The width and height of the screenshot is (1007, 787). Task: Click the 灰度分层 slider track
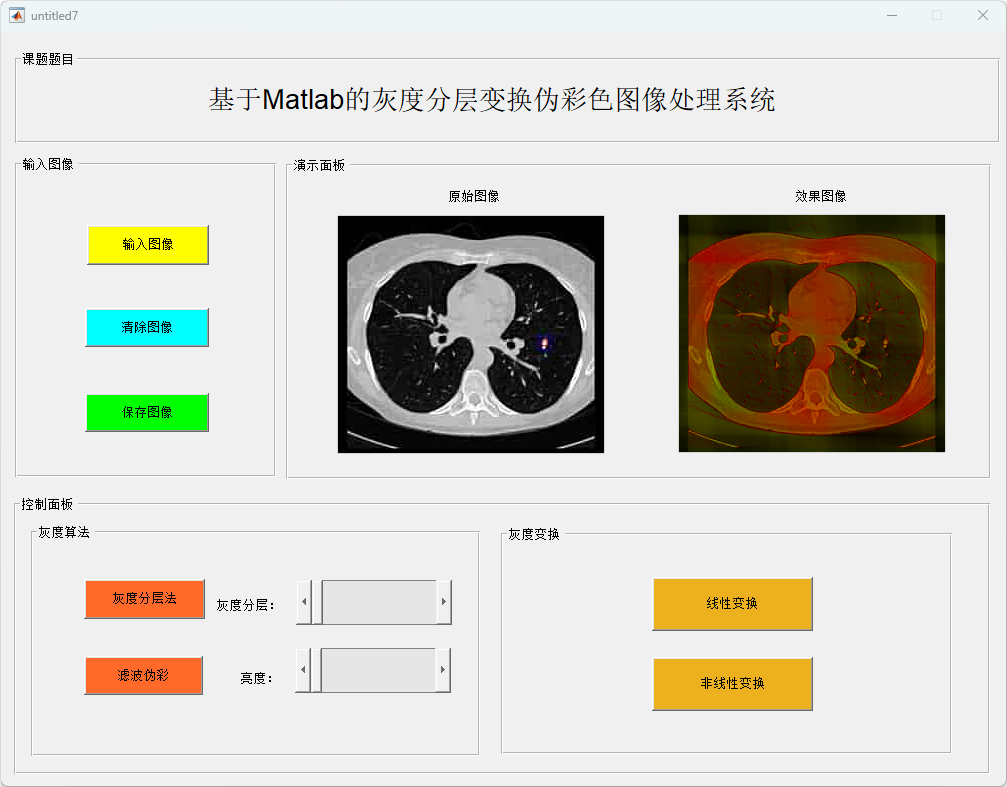[x=380, y=602]
